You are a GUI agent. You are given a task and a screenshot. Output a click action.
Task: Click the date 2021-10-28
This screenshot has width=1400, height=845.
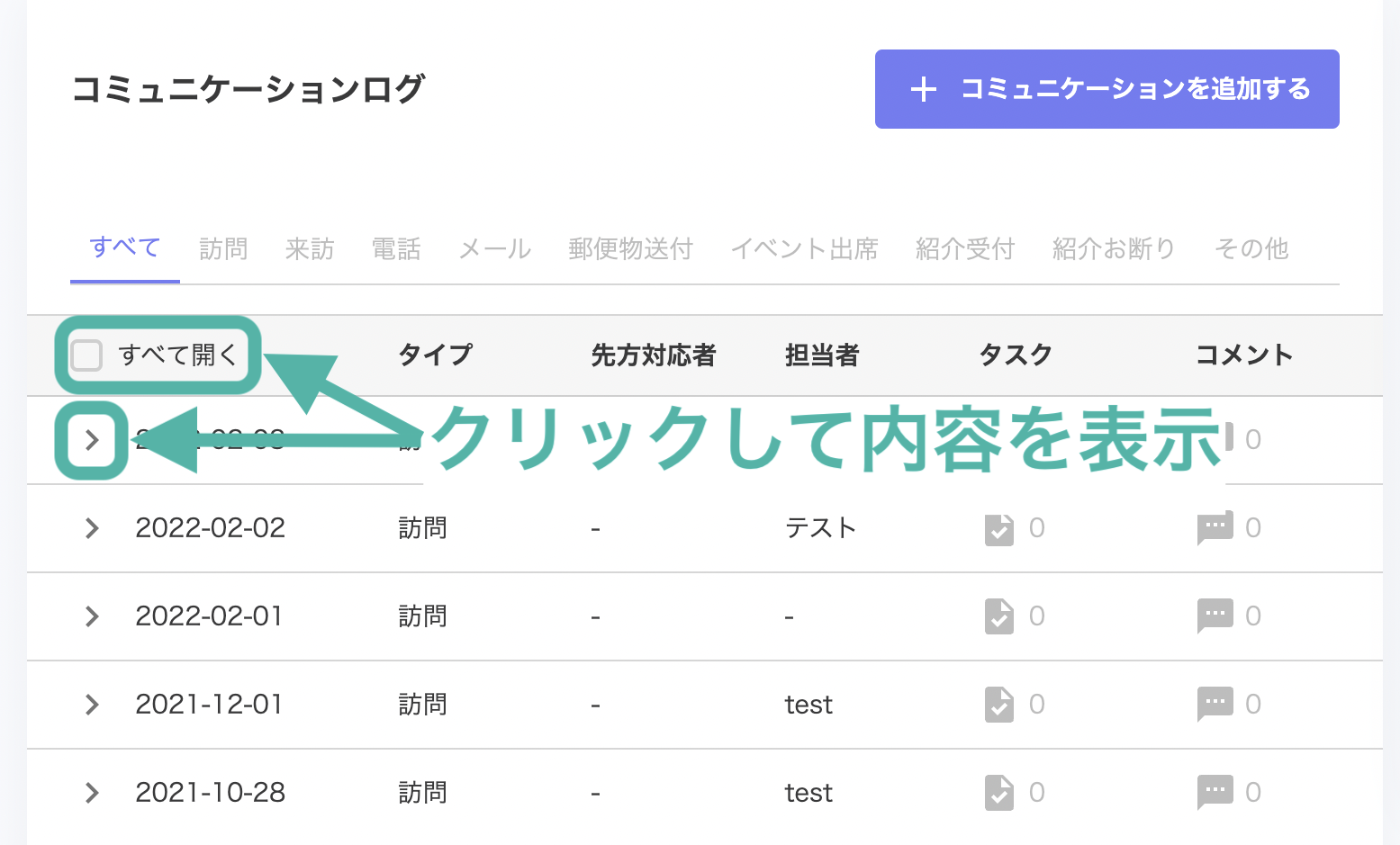tap(210, 793)
